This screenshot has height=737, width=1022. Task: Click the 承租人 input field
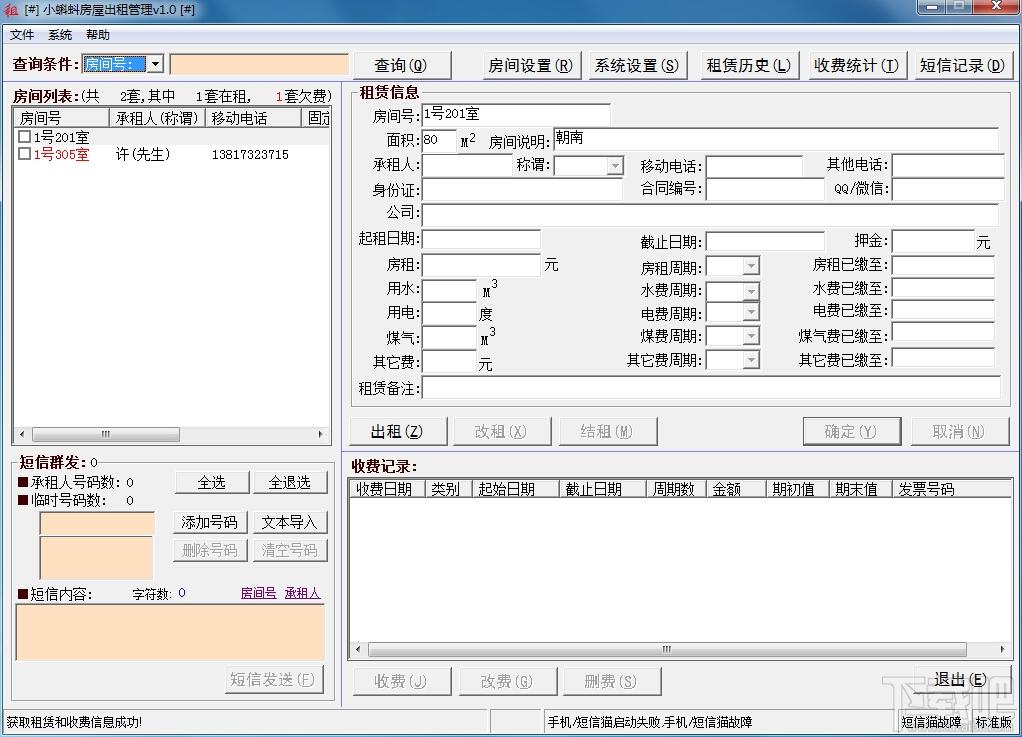point(468,166)
